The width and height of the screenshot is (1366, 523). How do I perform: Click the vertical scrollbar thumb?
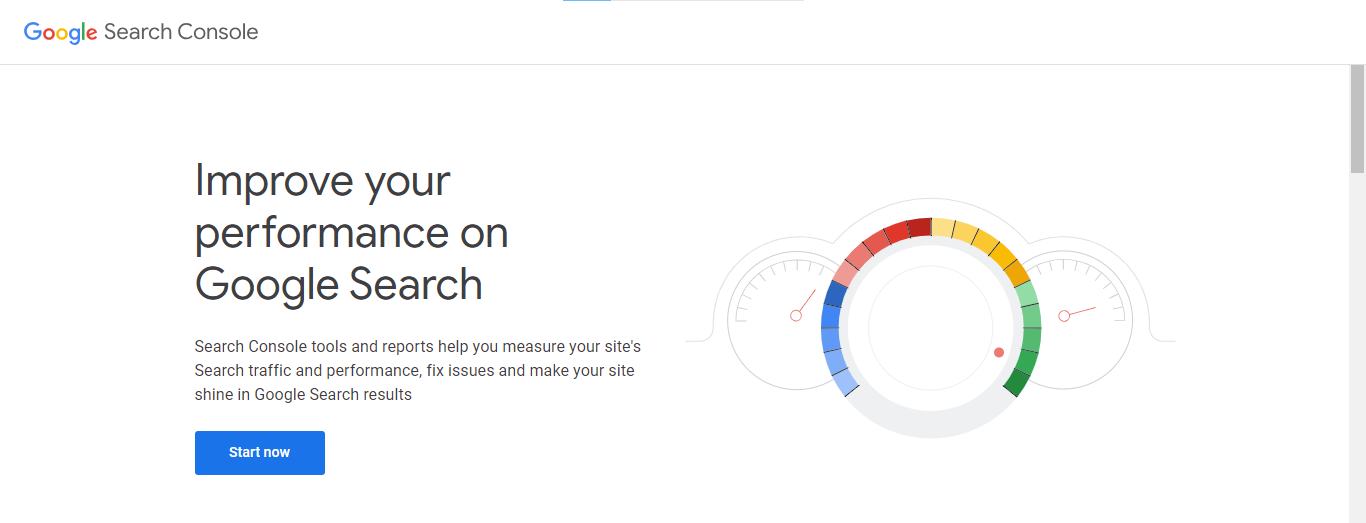[x=1357, y=120]
